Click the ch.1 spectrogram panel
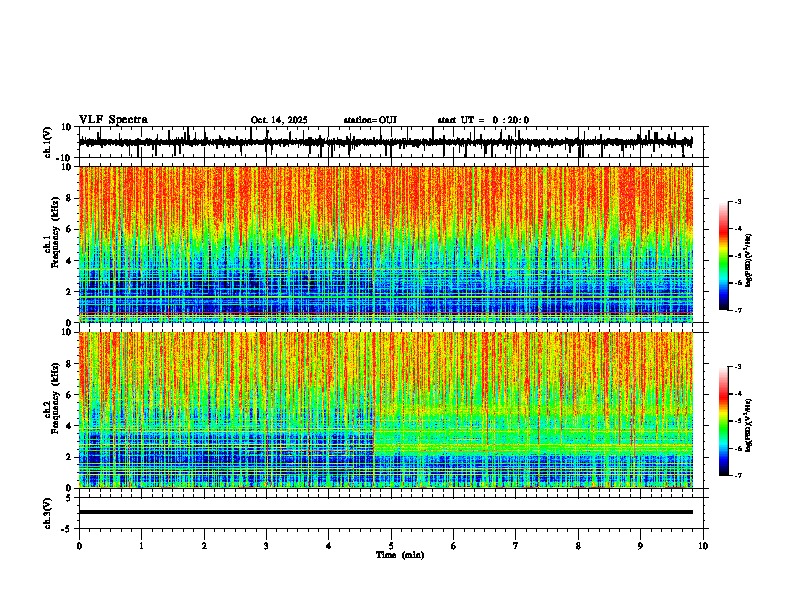The width and height of the screenshot is (792, 612). pyautogui.click(x=385, y=244)
